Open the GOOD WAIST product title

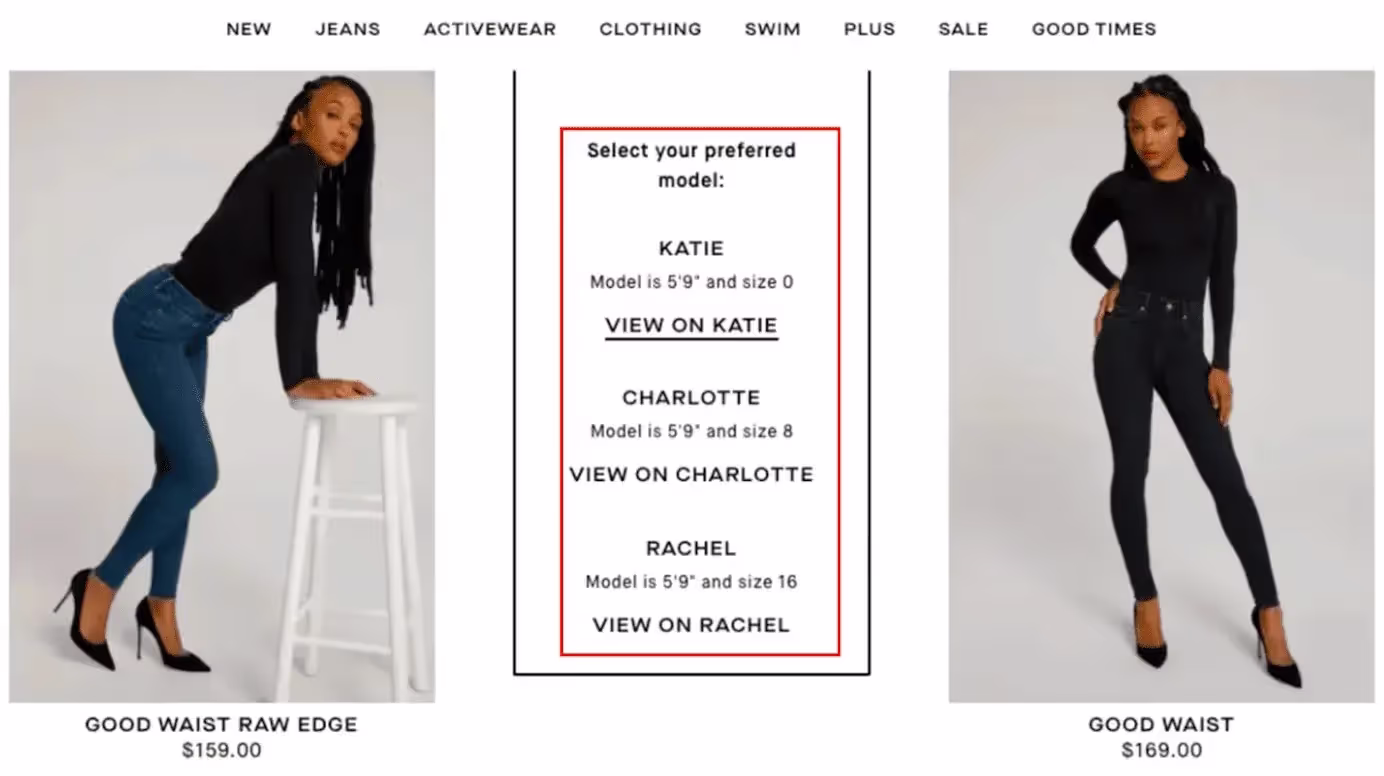1161,724
